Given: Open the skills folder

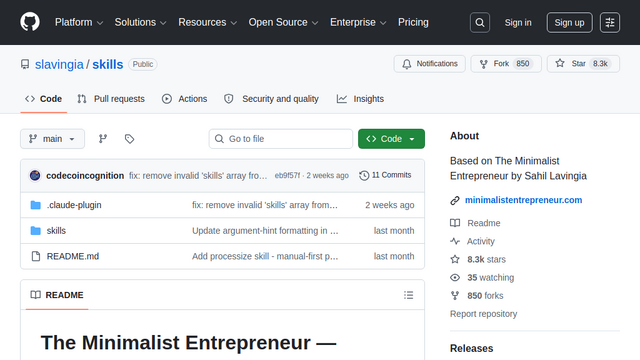Looking at the screenshot, I should tap(56, 231).
